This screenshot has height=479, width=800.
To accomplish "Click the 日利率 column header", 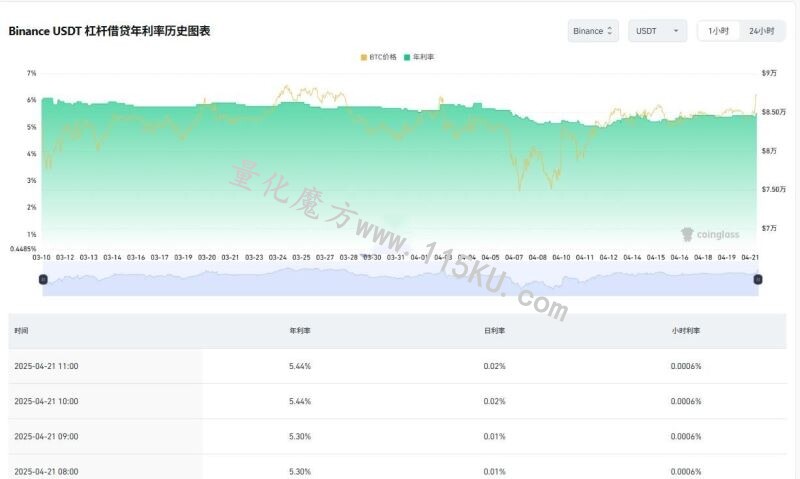I will coord(494,331).
